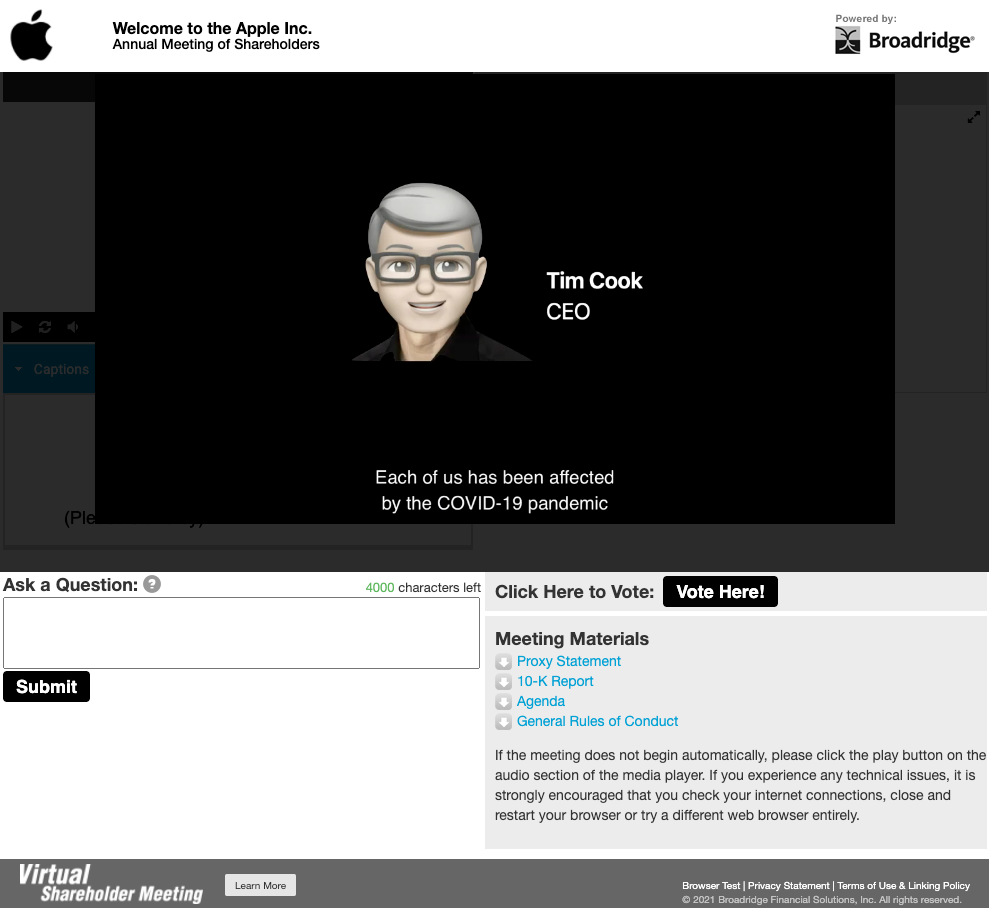Click the Virtual Shareholder Meeting logo
Screen dimensions: 989x908
point(111,883)
